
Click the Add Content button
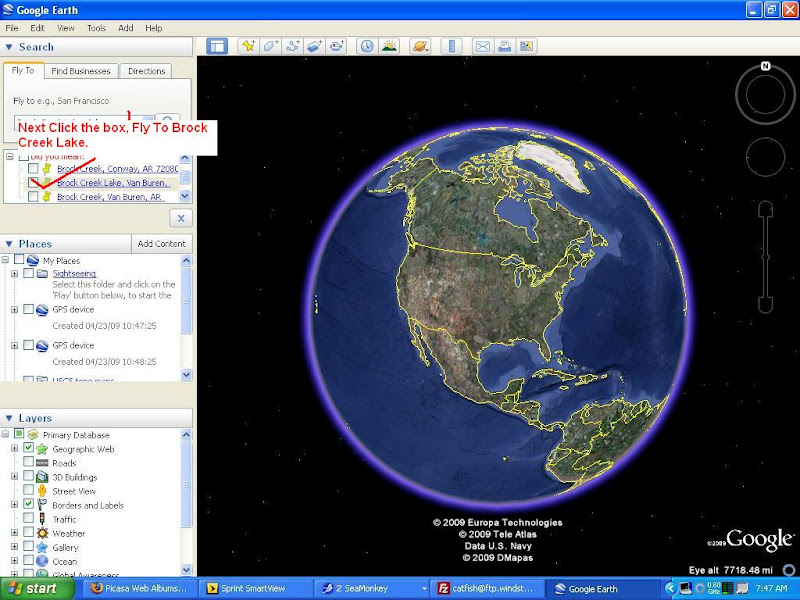click(x=161, y=244)
